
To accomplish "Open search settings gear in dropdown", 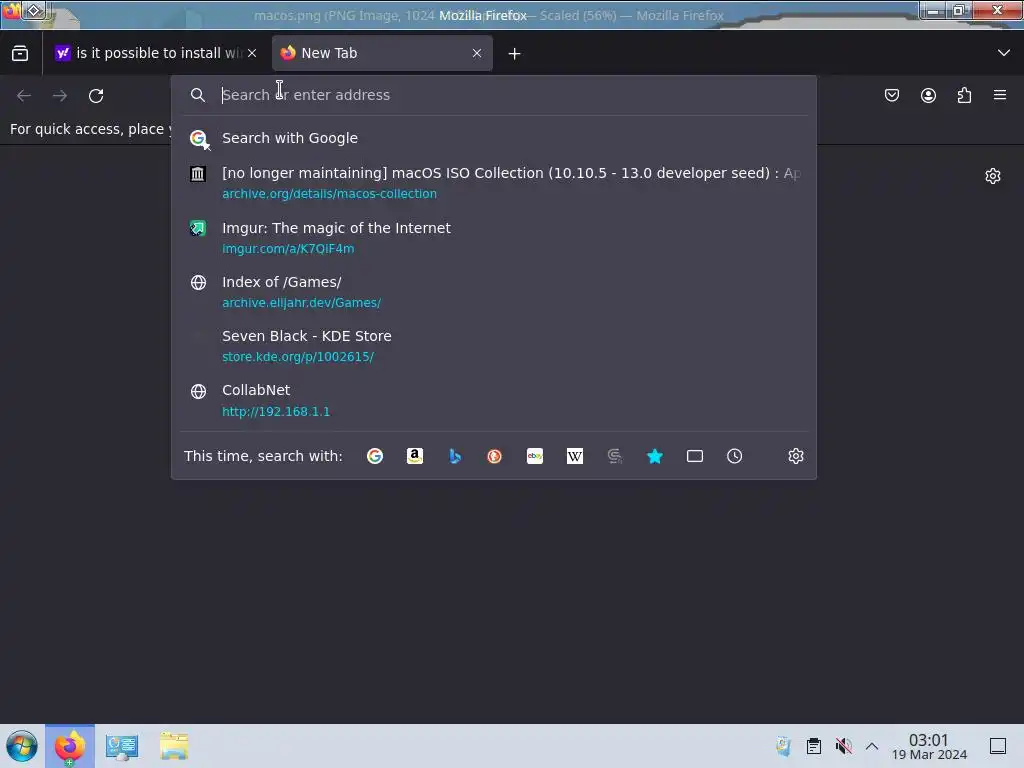I will point(795,456).
